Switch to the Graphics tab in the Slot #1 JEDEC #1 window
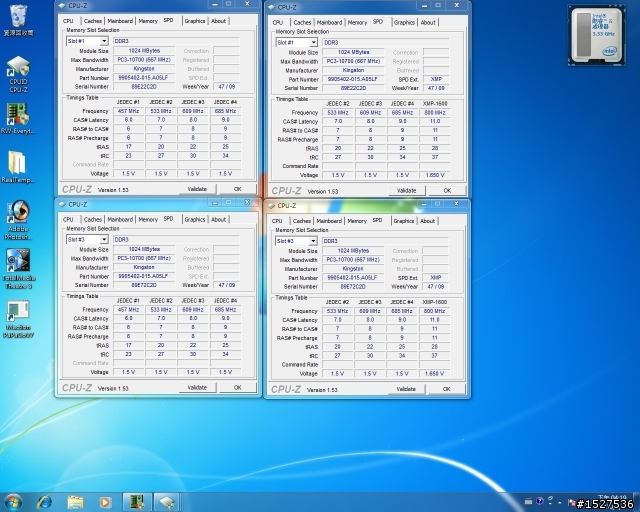Viewport: 640px width, 512px height. tap(195, 21)
